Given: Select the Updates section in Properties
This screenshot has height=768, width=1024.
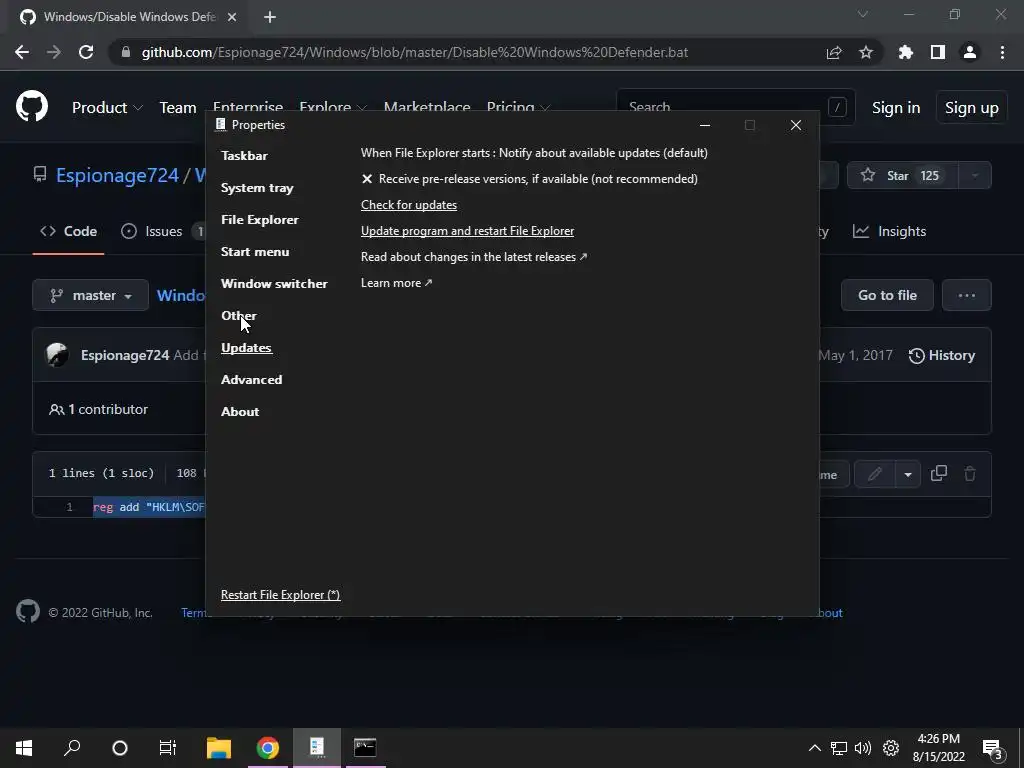Looking at the screenshot, I should click(x=246, y=348).
